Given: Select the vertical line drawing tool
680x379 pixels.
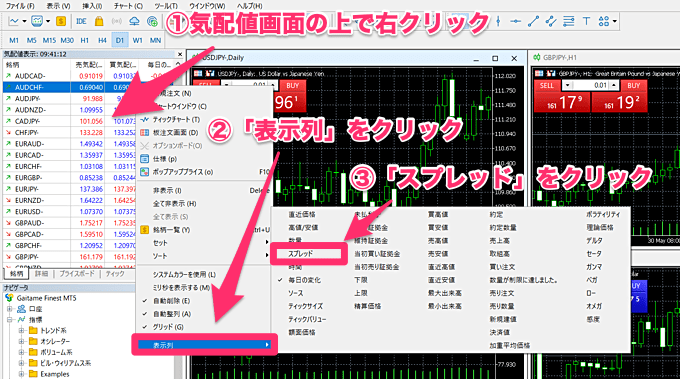Looking at the screenshot, I should [x=498, y=21].
